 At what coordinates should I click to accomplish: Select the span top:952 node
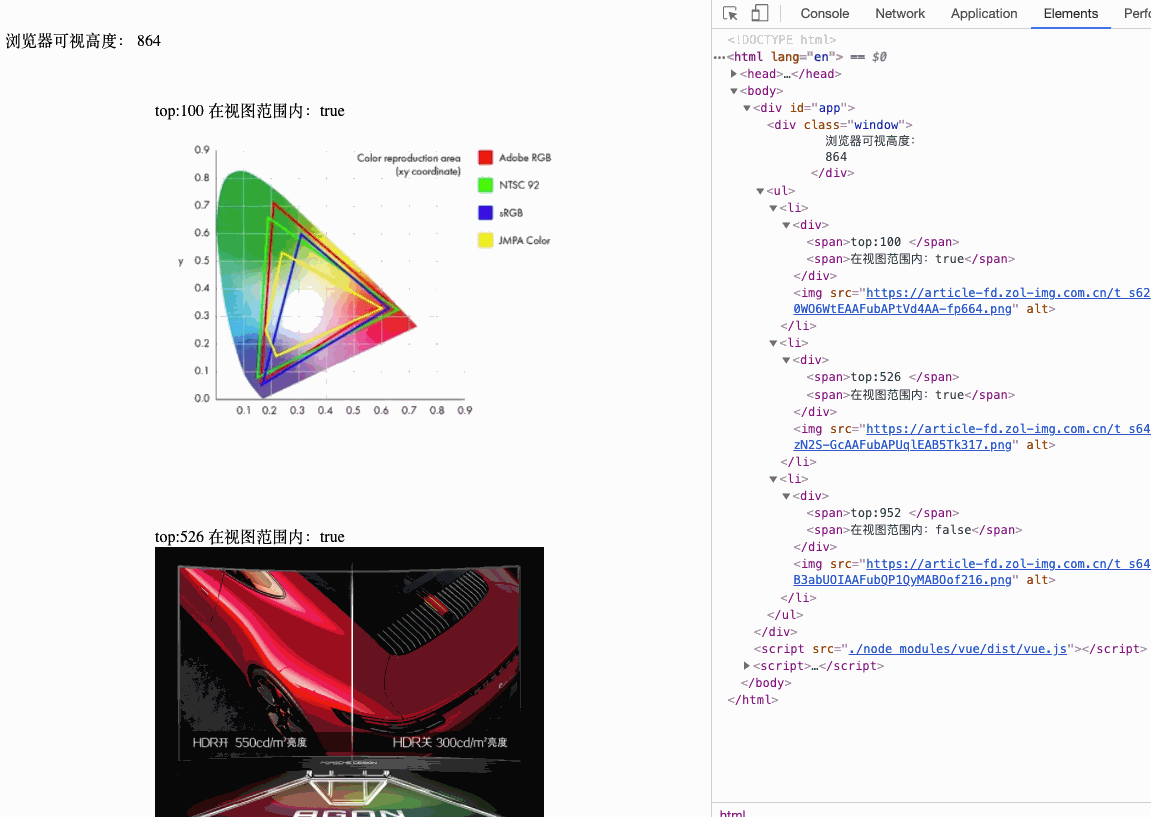(x=882, y=512)
